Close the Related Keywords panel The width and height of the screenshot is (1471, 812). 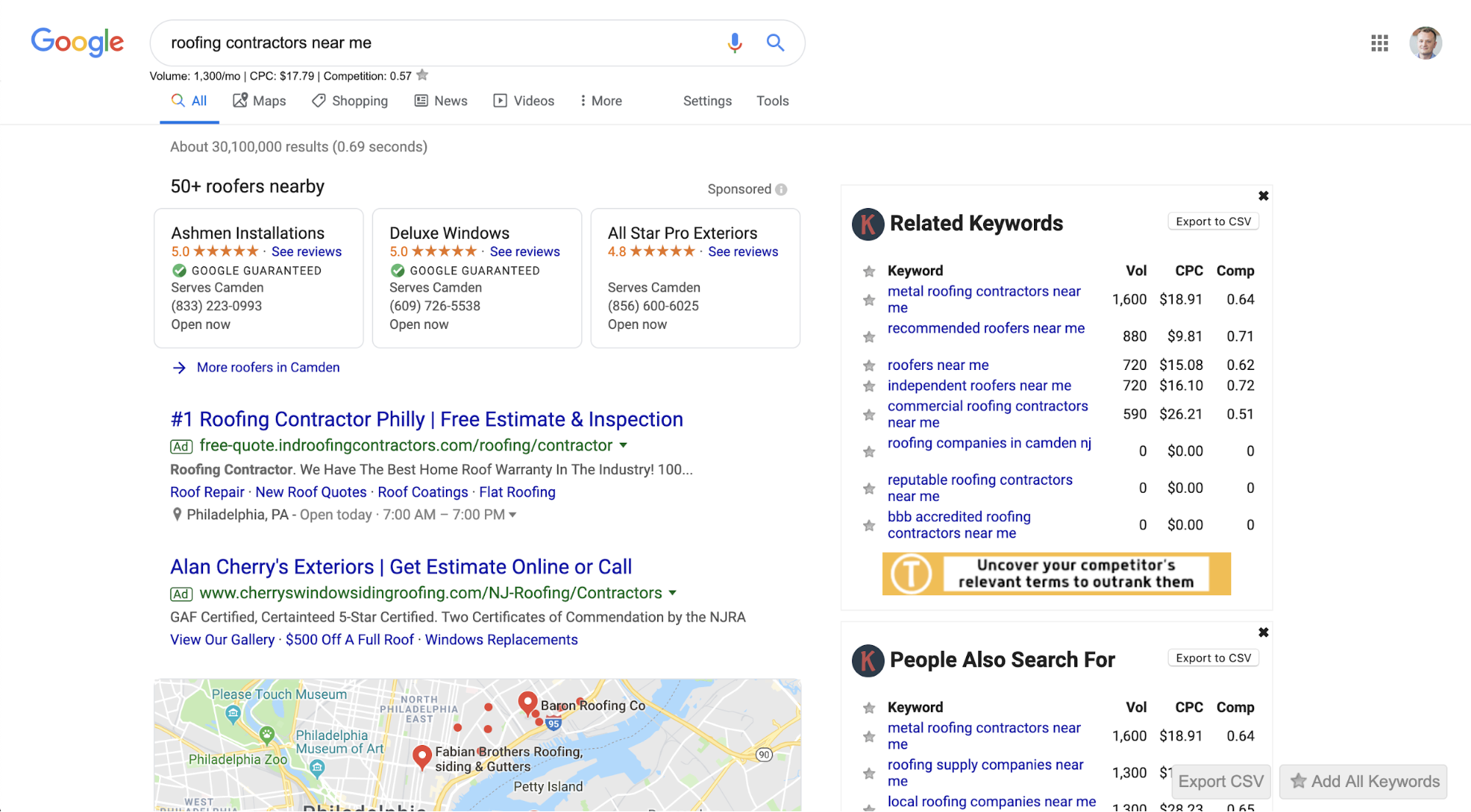pyautogui.click(x=1263, y=196)
